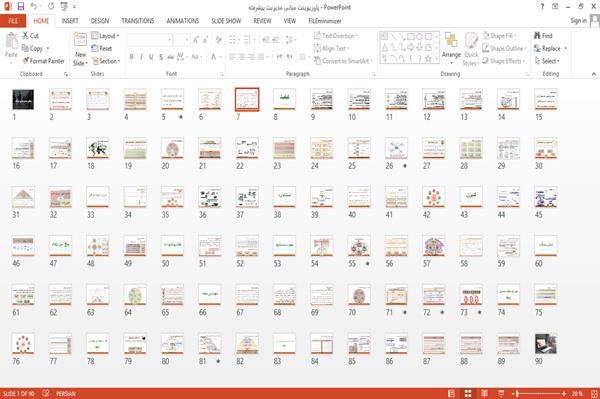Screen dimensions: 600x399
Task: Open Ribbon Display Options
Action: (555, 7)
